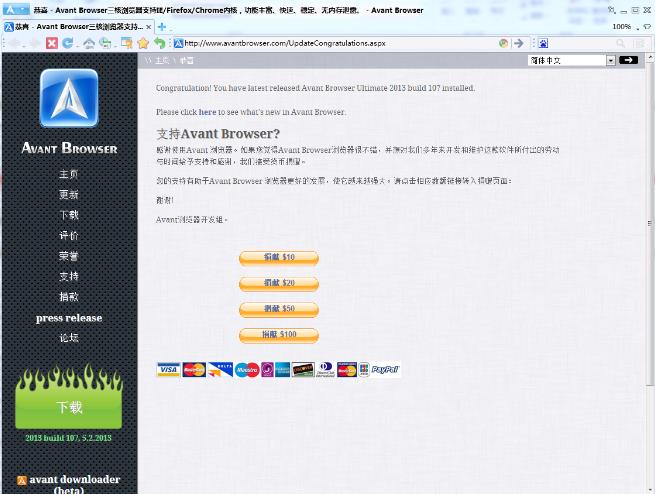
Task: Select press release in sidebar menu
Action: pyautogui.click(x=68, y=318)
